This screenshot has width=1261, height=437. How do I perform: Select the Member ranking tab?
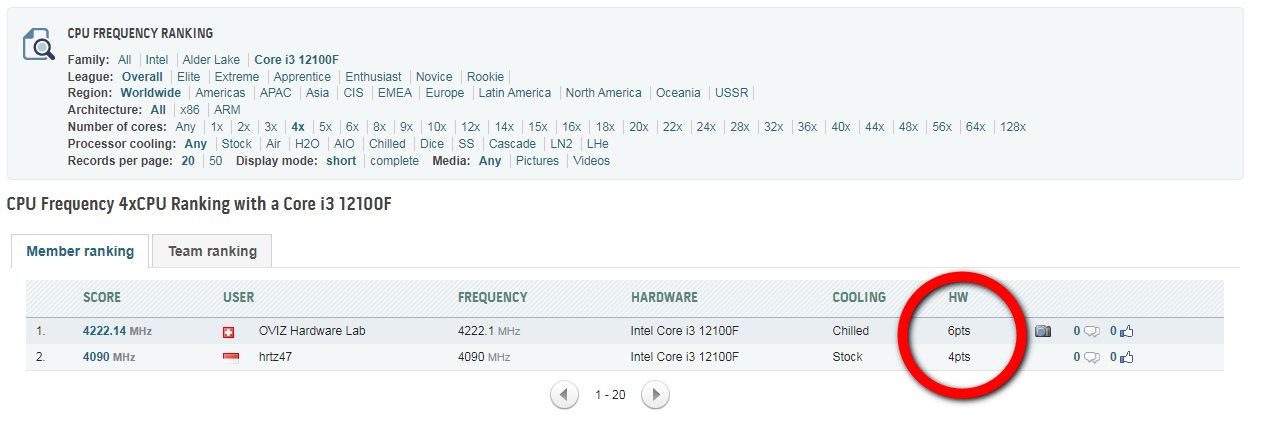(x=80, y=251)
